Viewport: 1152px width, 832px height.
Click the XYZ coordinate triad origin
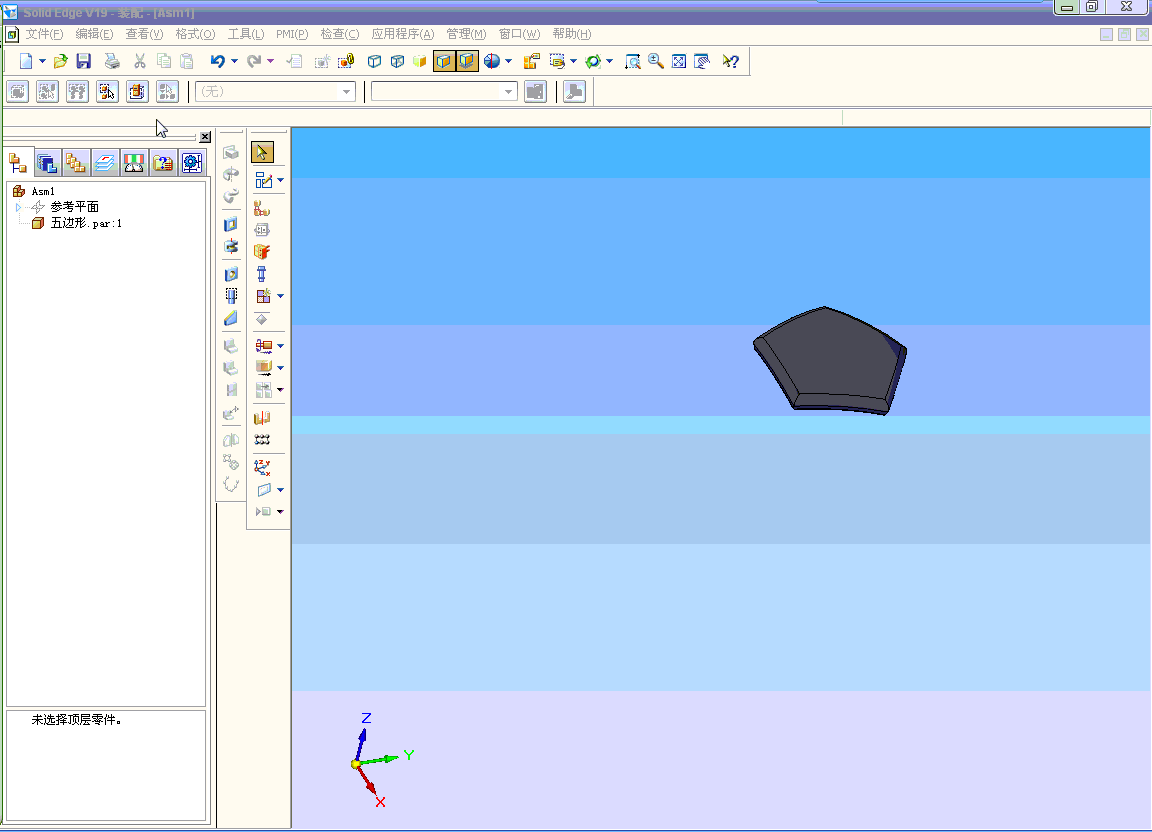(356, 764)
